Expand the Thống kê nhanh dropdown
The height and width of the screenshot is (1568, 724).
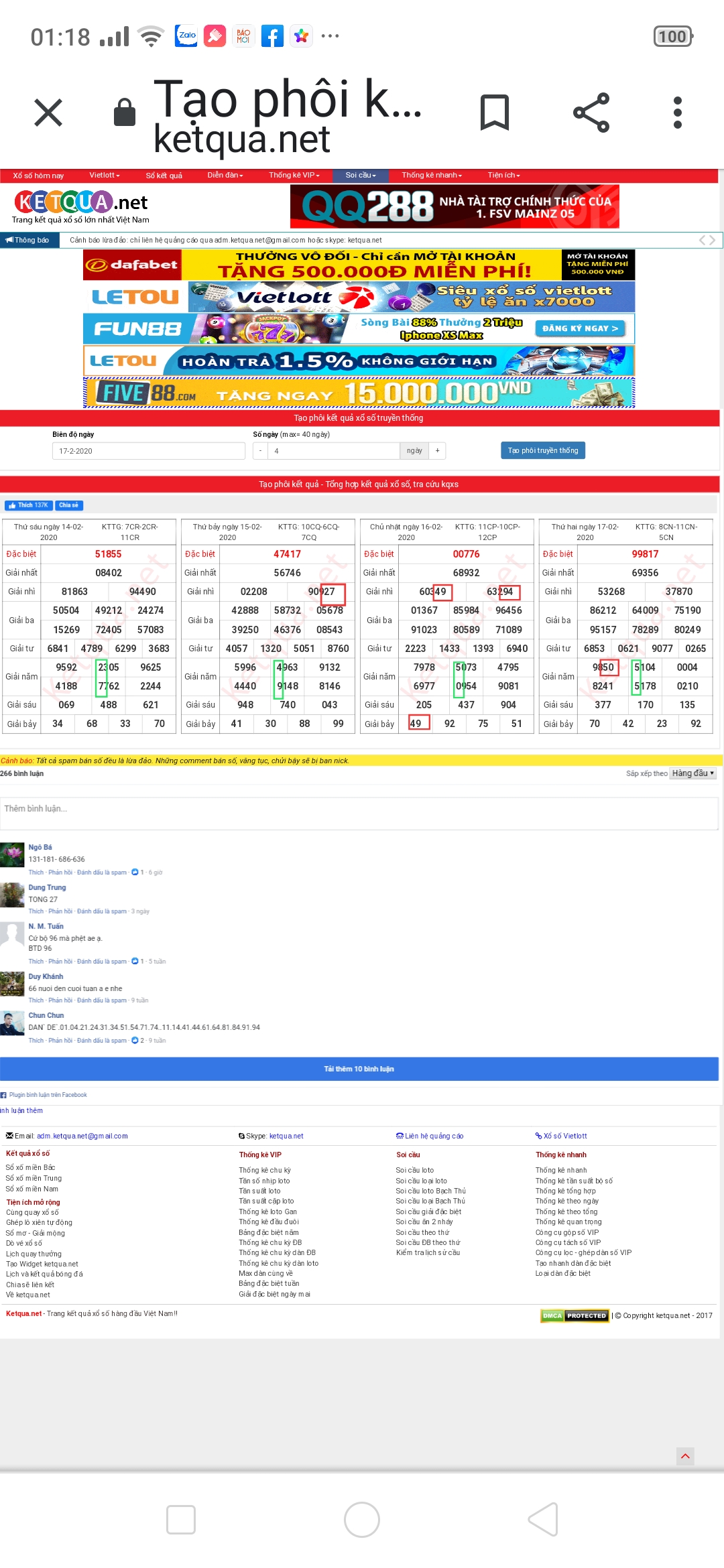click(x=432, y=176)
